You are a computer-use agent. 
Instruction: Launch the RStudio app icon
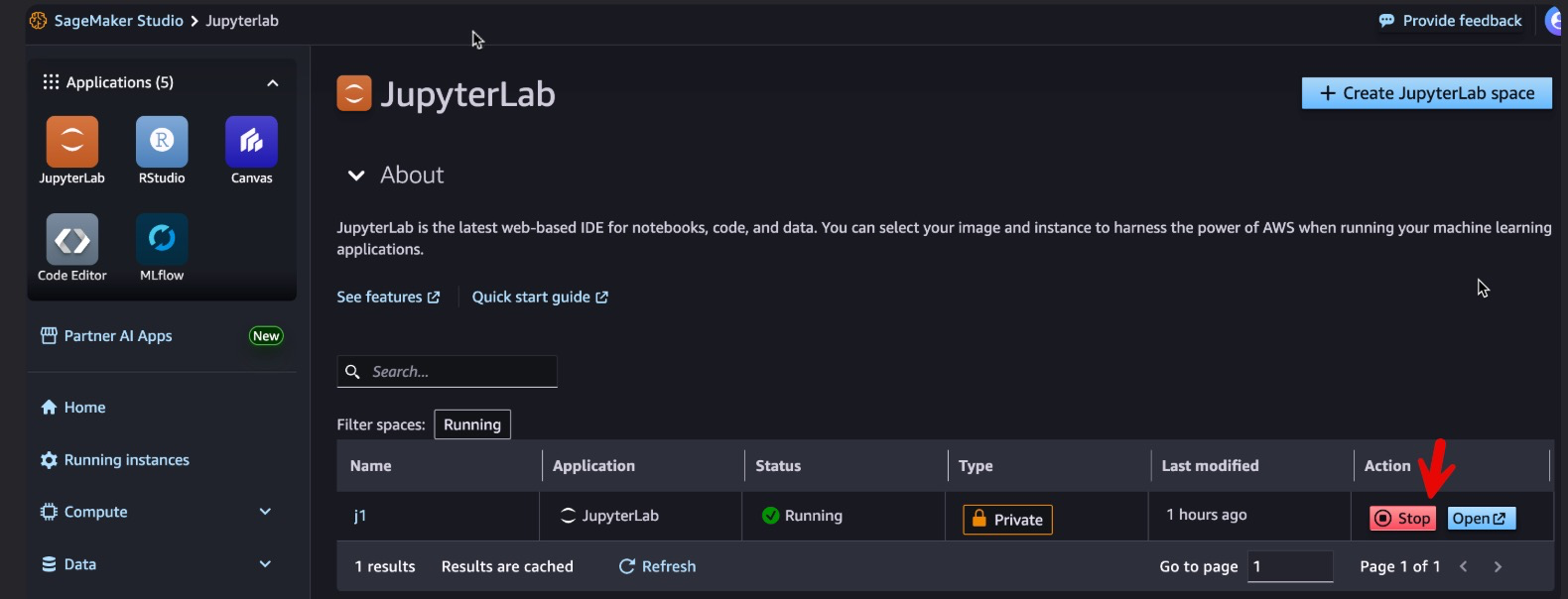tap(162, 142)
